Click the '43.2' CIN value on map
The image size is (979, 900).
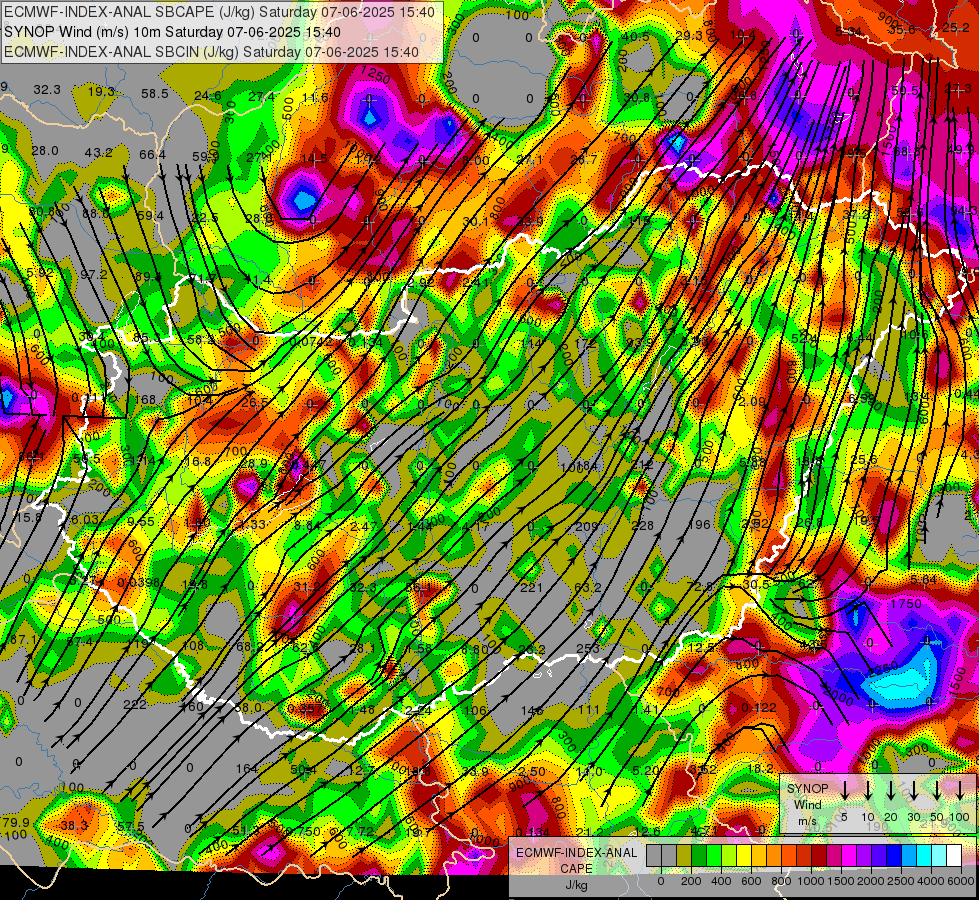tap(99, 152)
